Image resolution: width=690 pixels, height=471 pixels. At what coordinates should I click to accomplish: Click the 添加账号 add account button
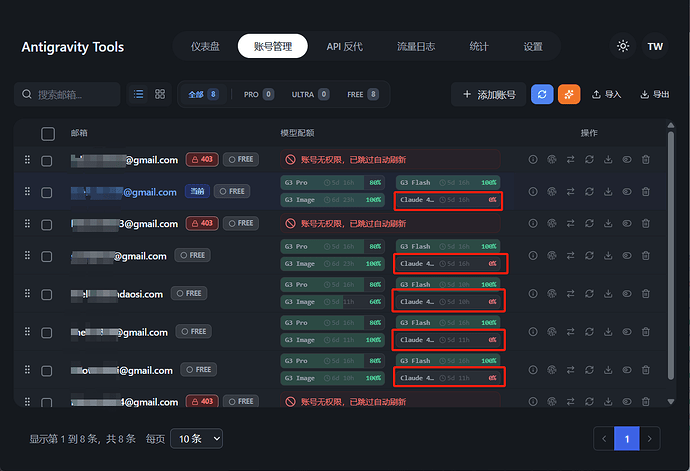(488, 94)
